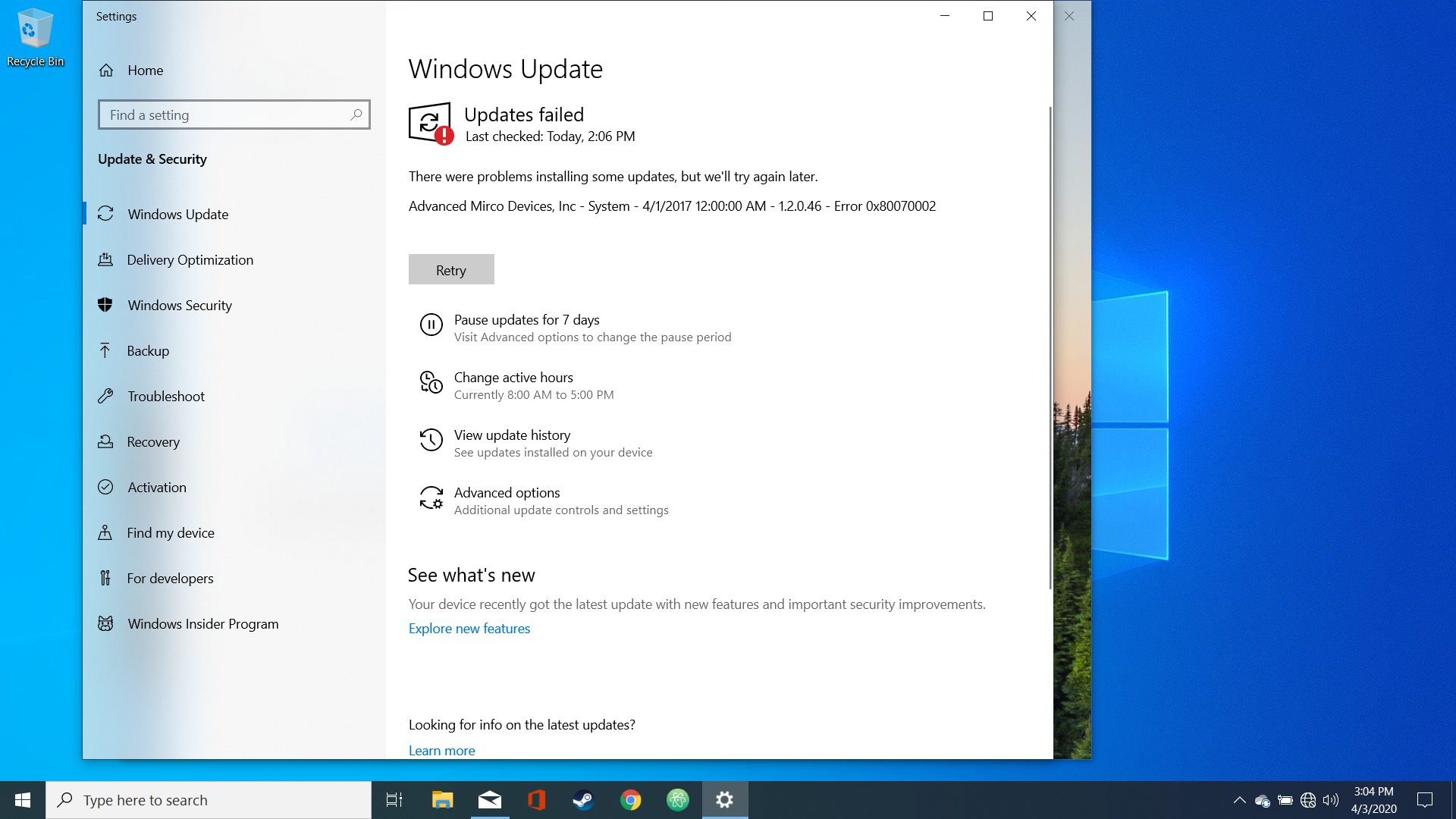Click Last checked: Today, 2:06 PM text
Viewport: 1456px width, 819px height.
pos(551,136)
